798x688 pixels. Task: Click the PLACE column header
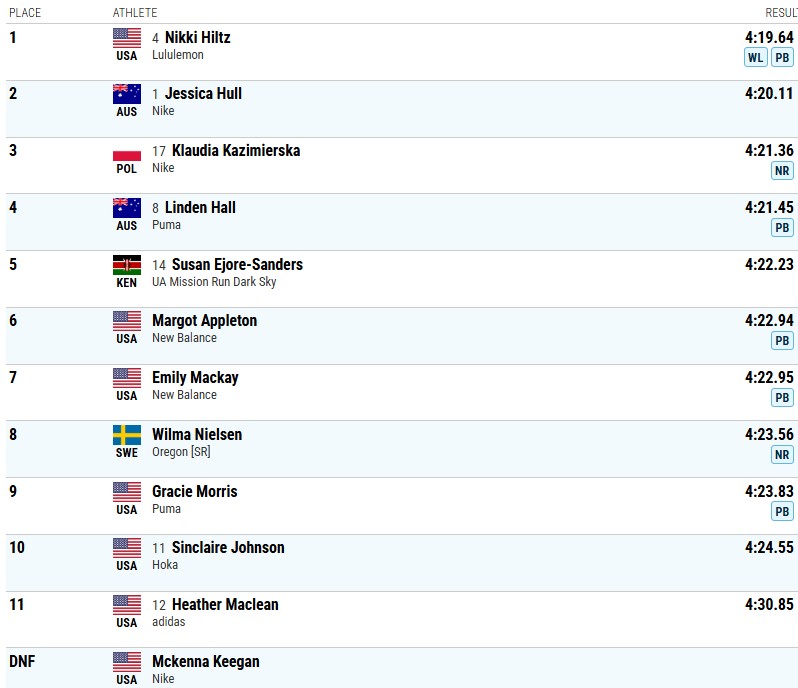(25, 12)
